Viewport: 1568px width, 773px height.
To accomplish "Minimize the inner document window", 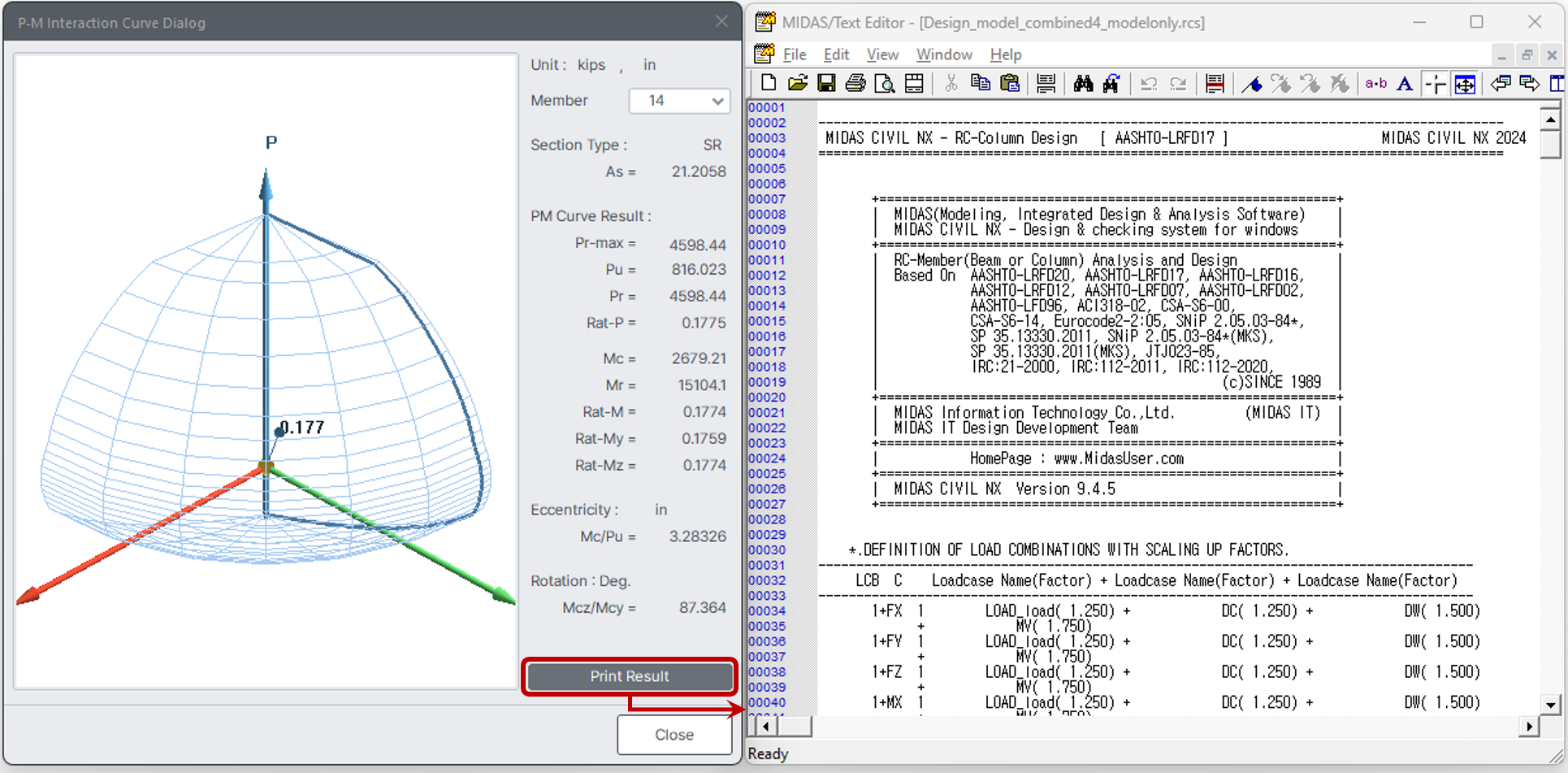I will click(x=1501, y=54).
